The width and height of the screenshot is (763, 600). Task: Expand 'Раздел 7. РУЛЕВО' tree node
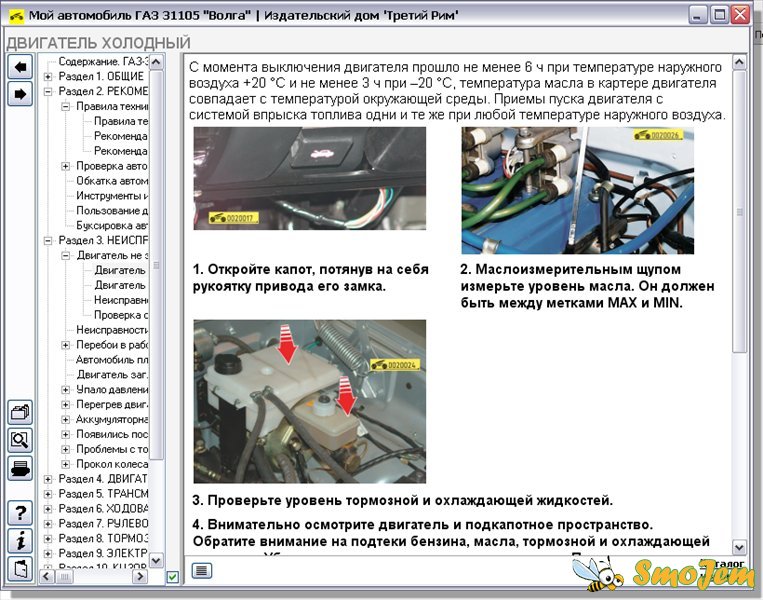pos(48,524)
